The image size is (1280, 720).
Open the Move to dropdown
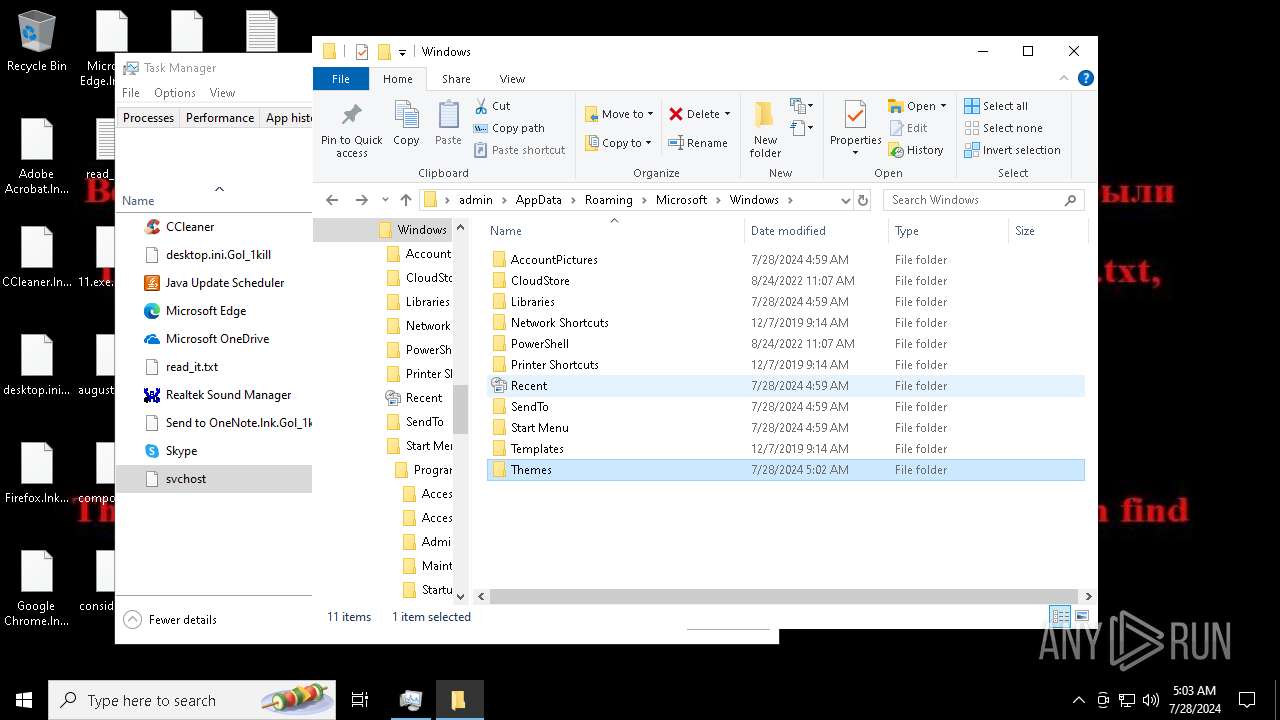619,114
